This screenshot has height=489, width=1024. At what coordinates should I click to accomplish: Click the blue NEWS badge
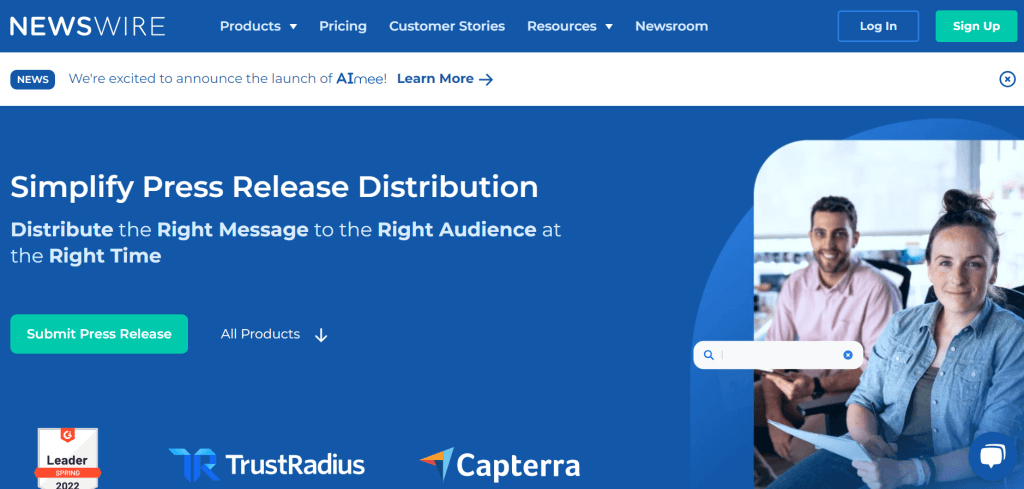point(33,79)
